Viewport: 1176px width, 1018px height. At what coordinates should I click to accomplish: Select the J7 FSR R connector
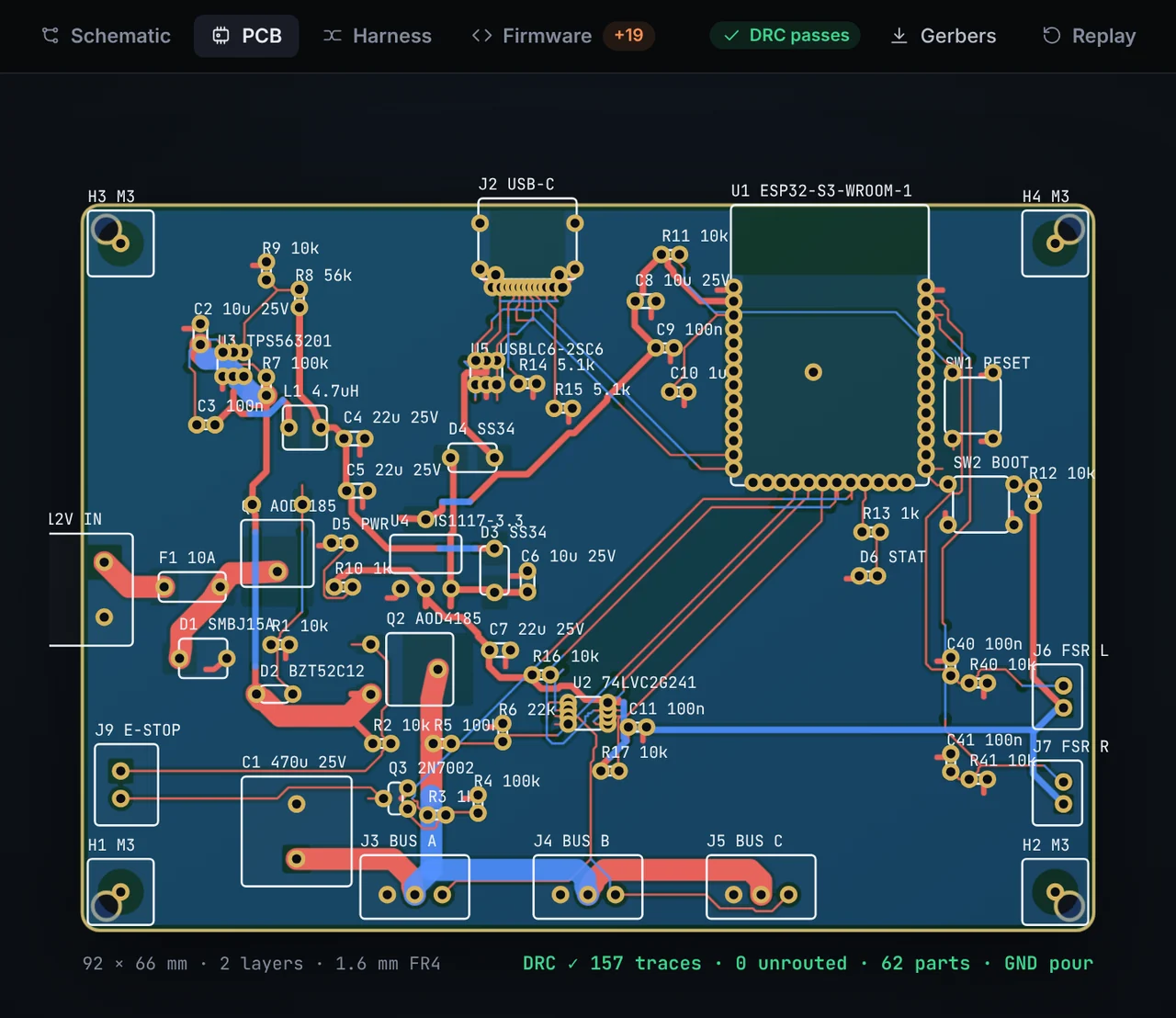pos(1057,793)
